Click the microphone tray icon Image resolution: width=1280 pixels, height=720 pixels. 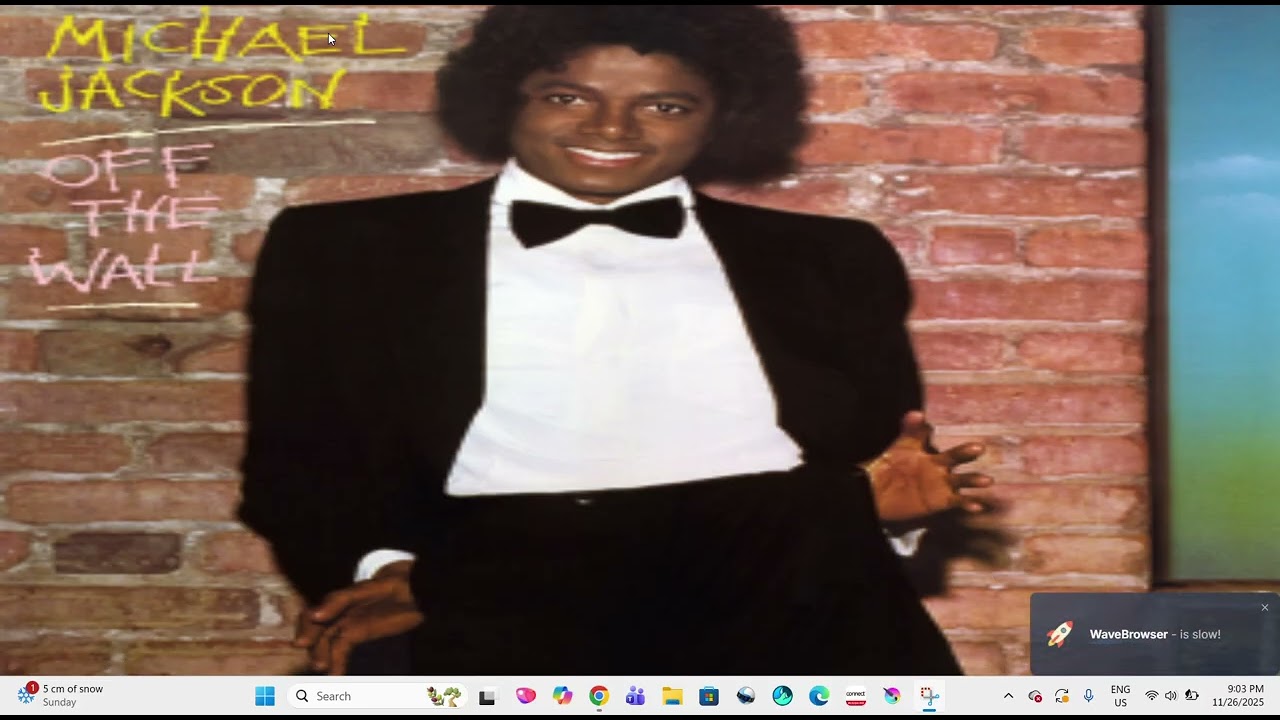click(x=1088, y=696)
